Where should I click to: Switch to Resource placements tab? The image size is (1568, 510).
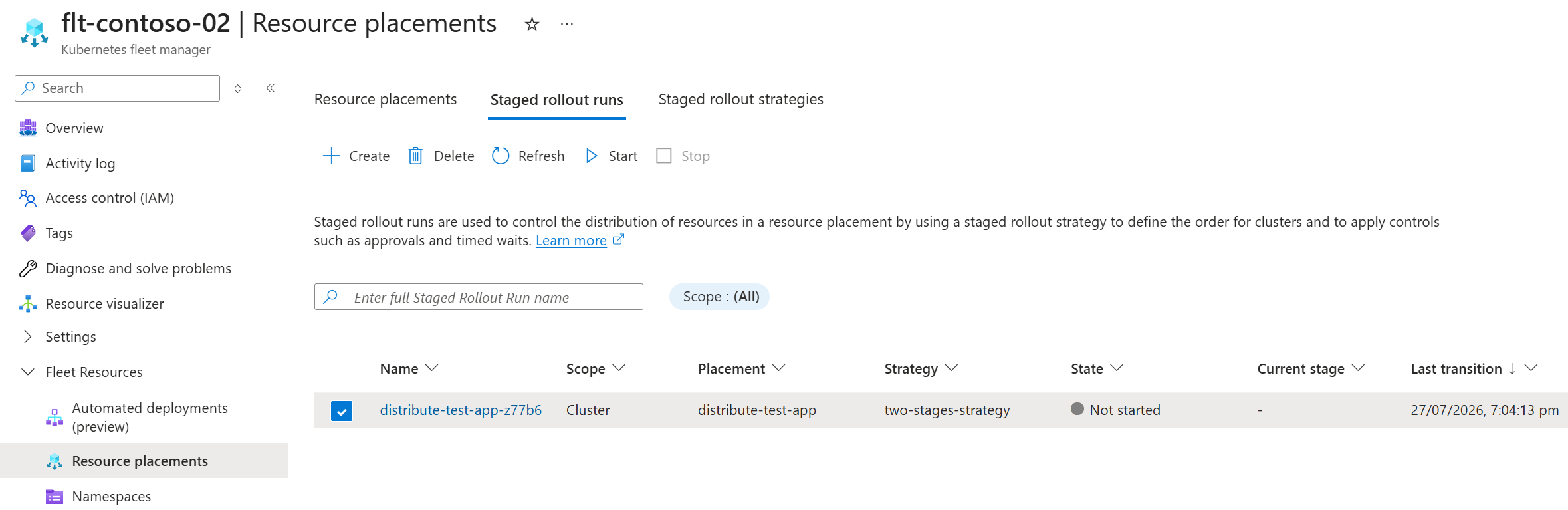[x=386, y=99]
